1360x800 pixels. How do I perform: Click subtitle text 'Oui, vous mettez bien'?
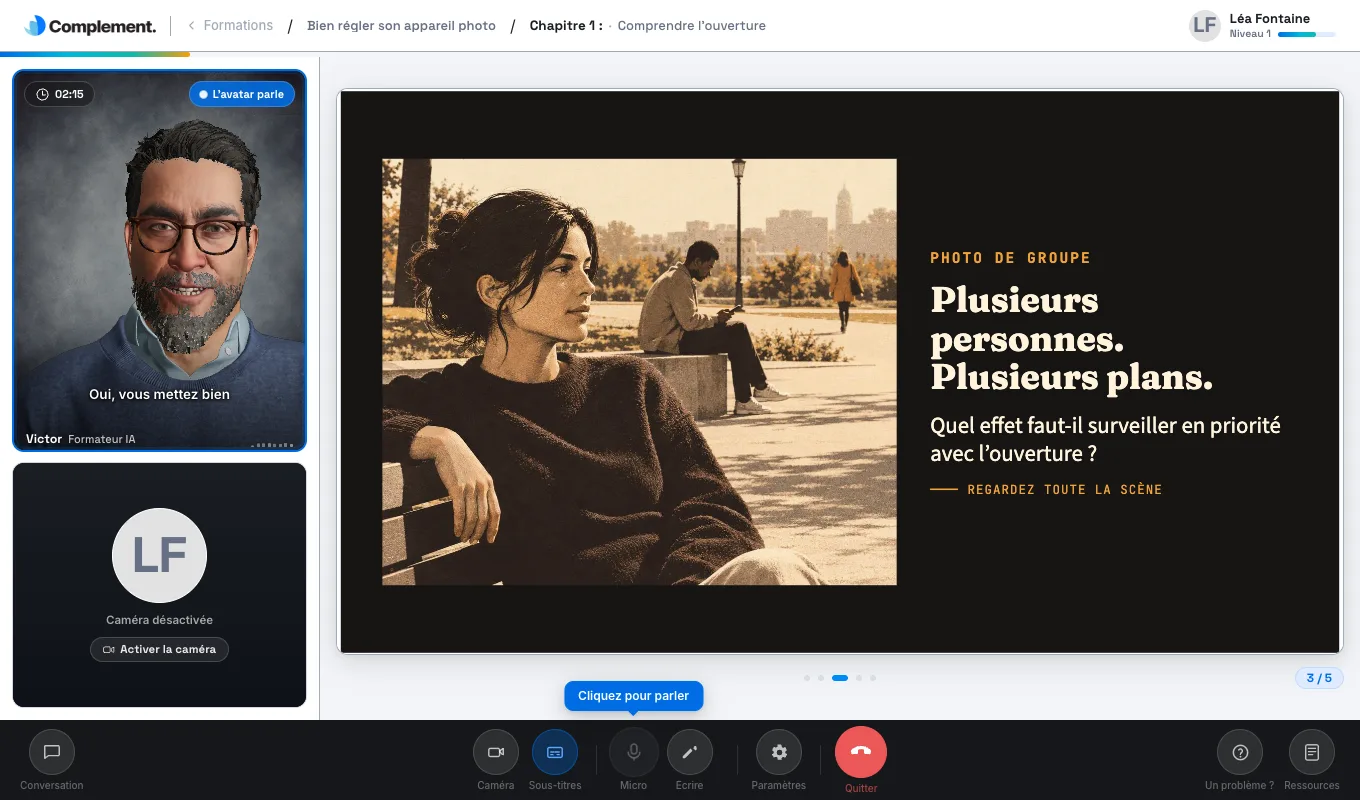tap(160, 394)
